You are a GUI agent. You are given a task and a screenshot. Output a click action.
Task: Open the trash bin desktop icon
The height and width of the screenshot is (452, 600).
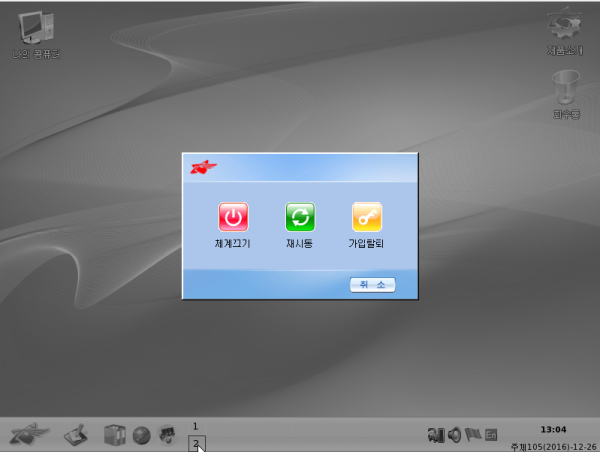pos(567,90)
